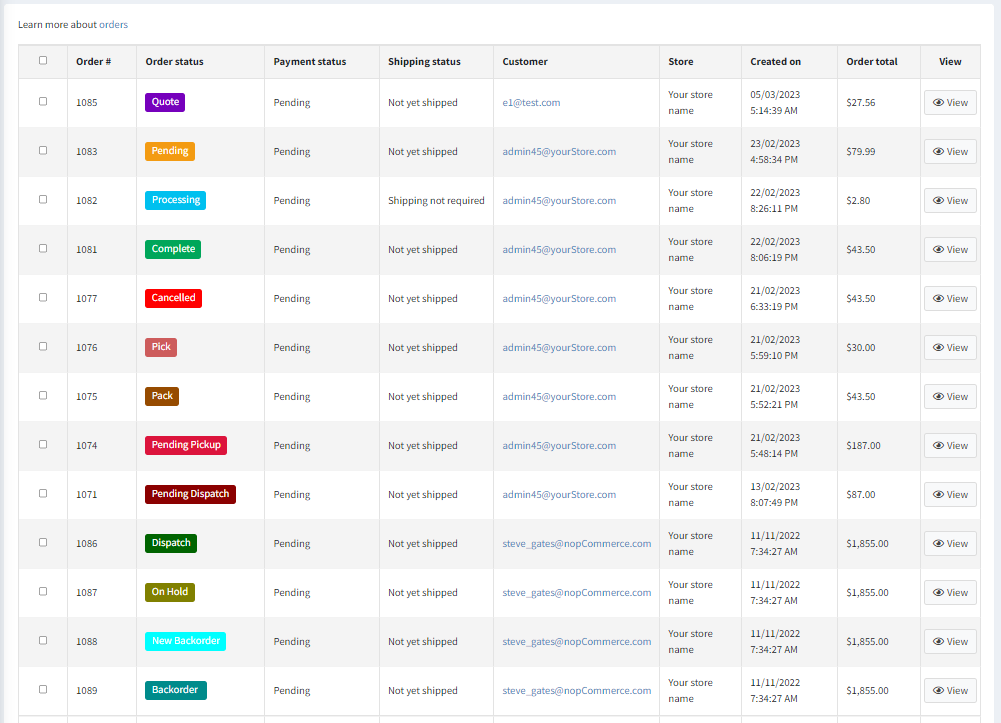Toggle the select-all checkbox in table header

point(43,60)
